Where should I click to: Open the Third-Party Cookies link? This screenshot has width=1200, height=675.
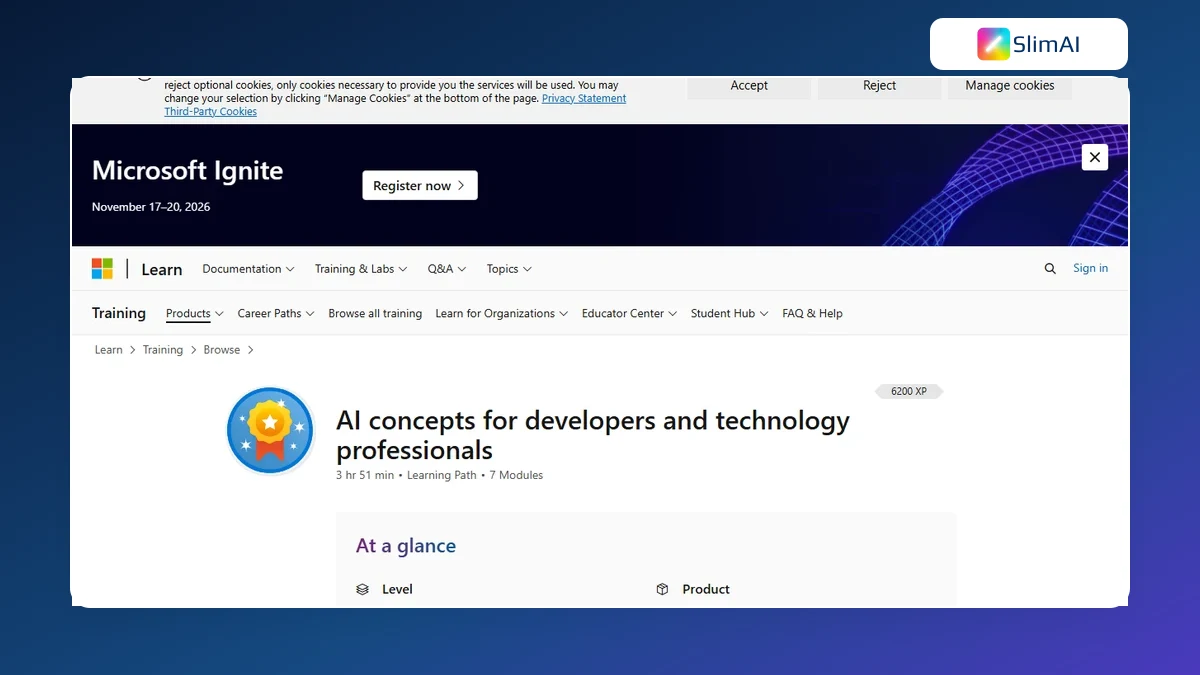[x=211, y=112]
